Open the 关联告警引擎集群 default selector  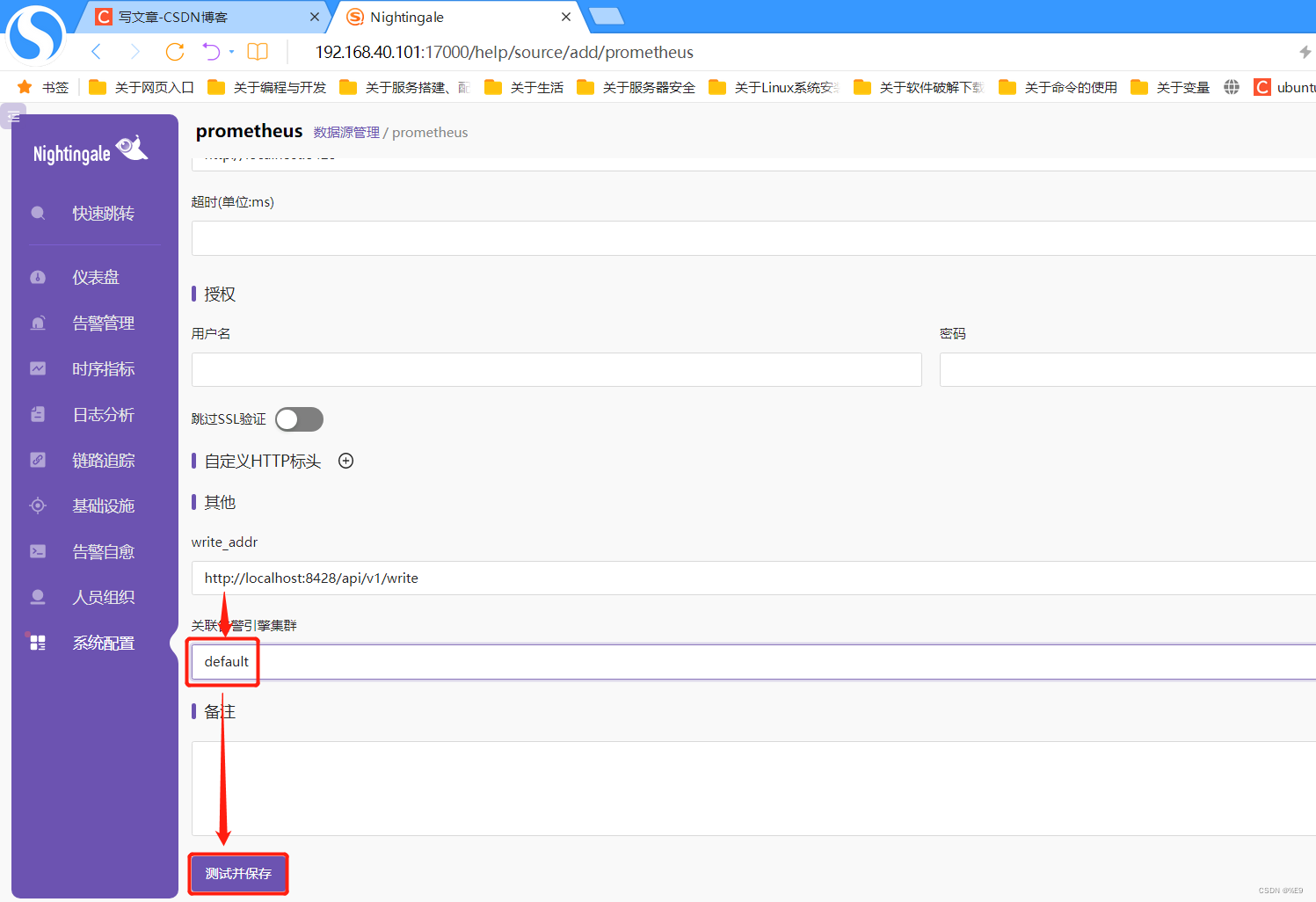(x=753, y=661)
